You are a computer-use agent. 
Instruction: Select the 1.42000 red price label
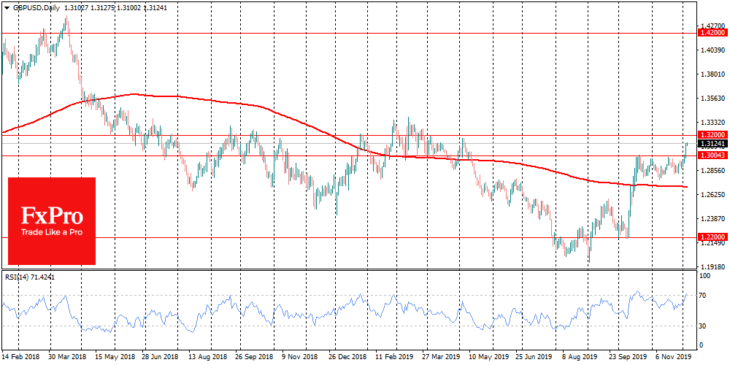point(711,34)
